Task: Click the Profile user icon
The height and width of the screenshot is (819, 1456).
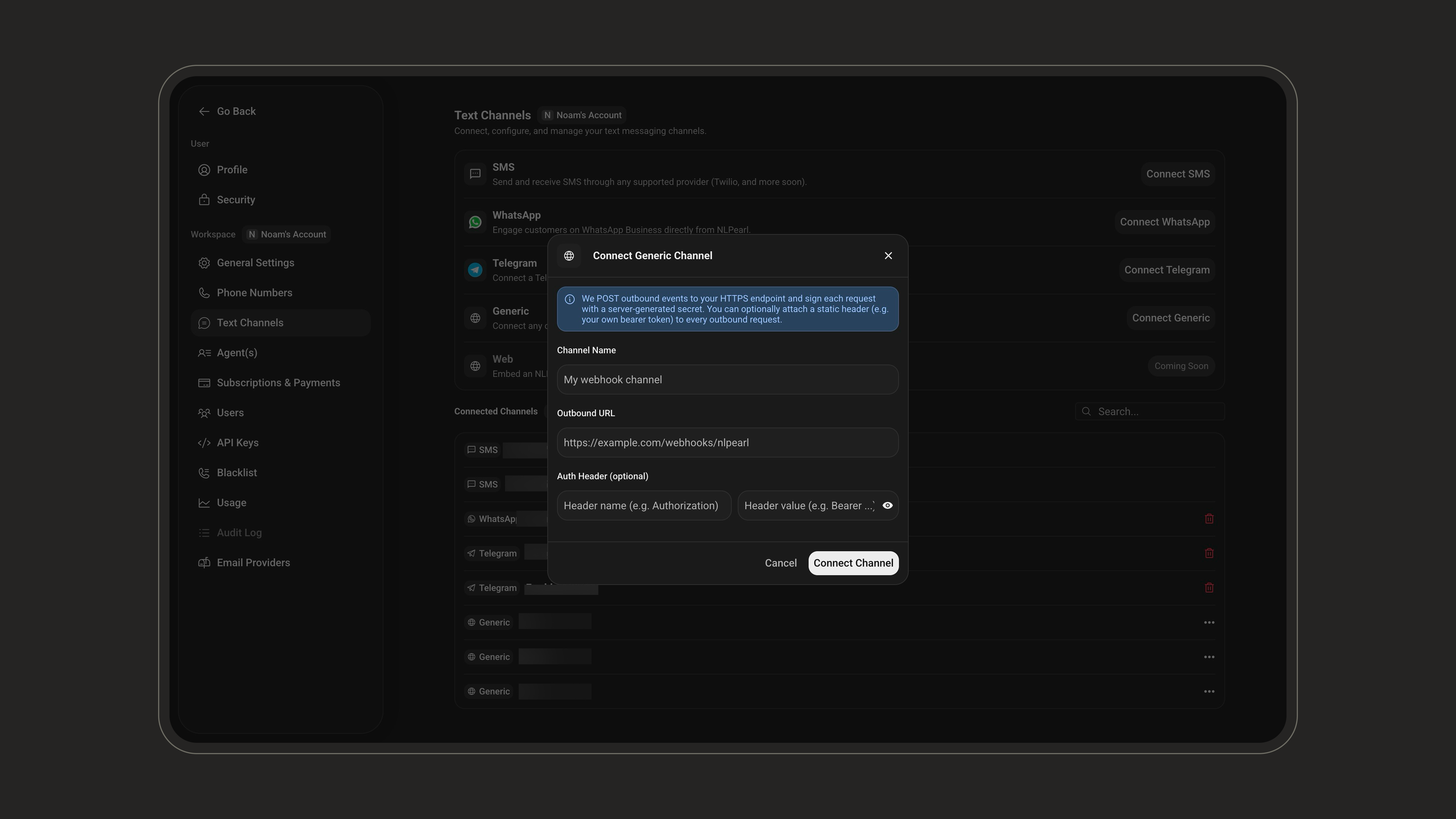Action: (x=204, y=169)
